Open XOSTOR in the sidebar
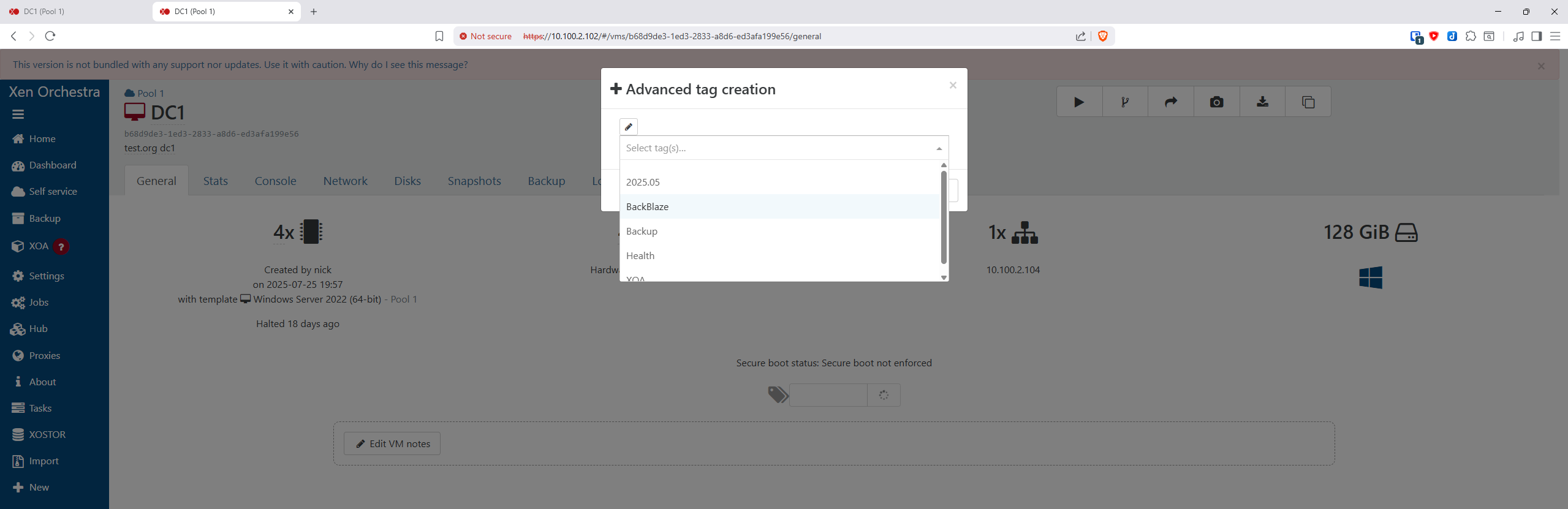This screenshot has width=1568, height=509. click(x=39, y=435)
